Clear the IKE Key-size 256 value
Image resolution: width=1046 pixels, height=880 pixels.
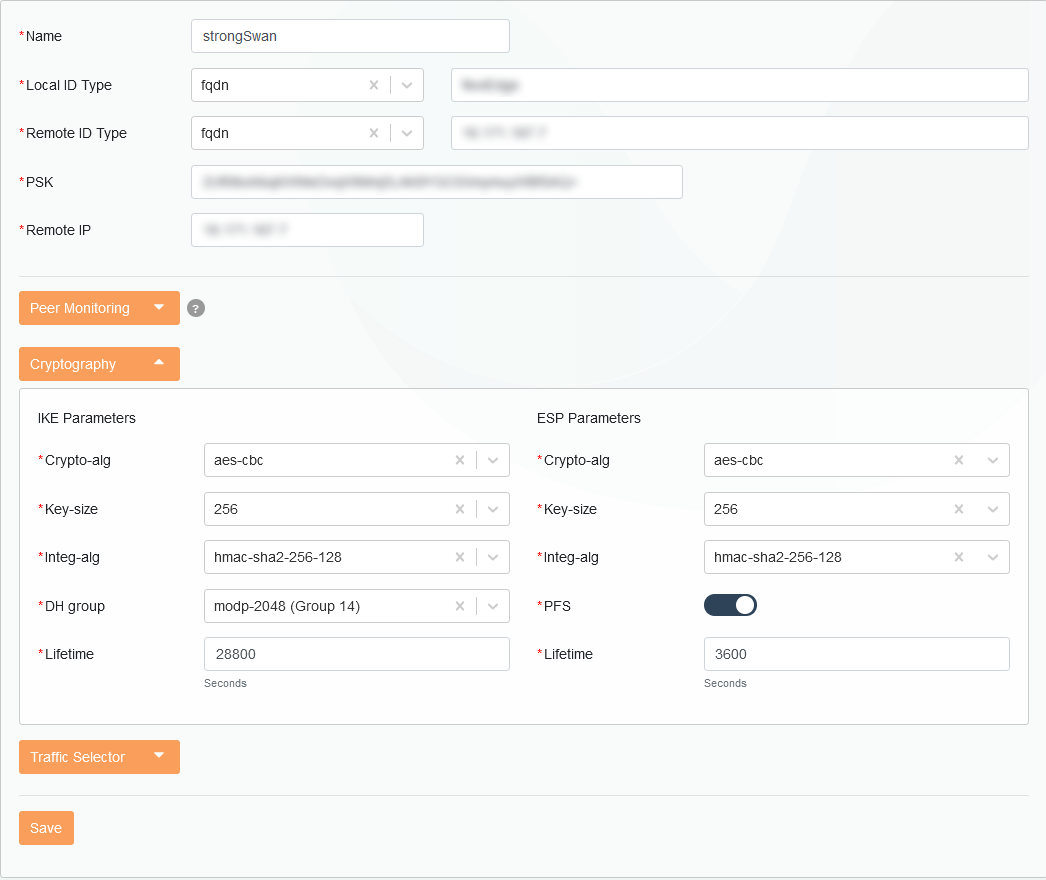[x=460, y=509]
